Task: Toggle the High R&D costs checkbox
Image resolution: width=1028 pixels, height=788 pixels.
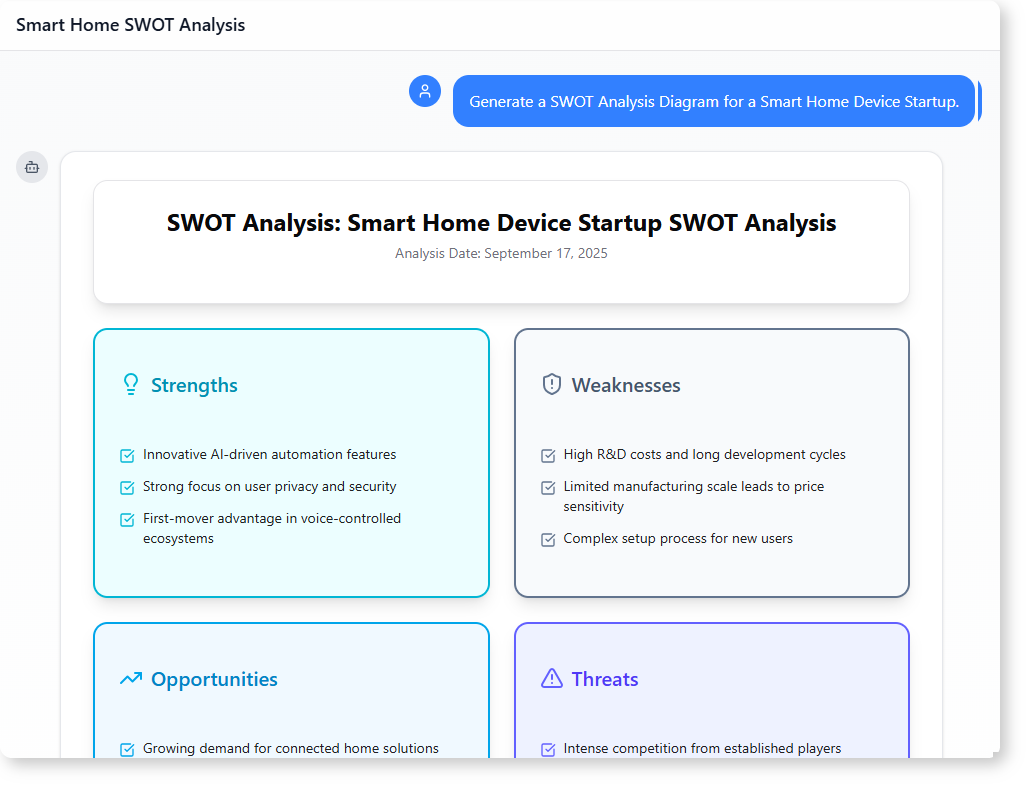Action: tap(548, 456)
